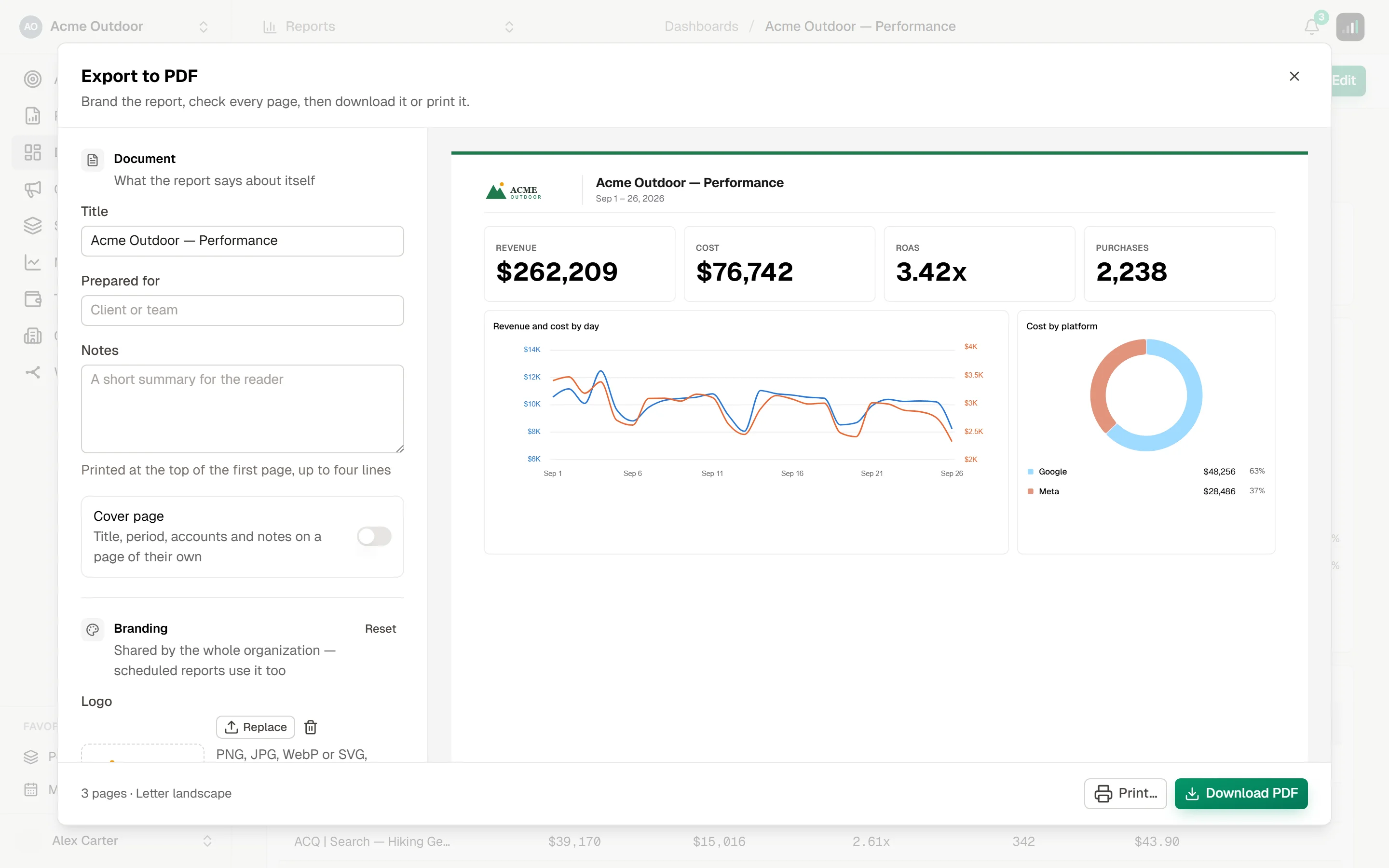Screen dimensions: 1389x868
Task: Open the line chart sidebar icon
Action: [x=33, y=262]
